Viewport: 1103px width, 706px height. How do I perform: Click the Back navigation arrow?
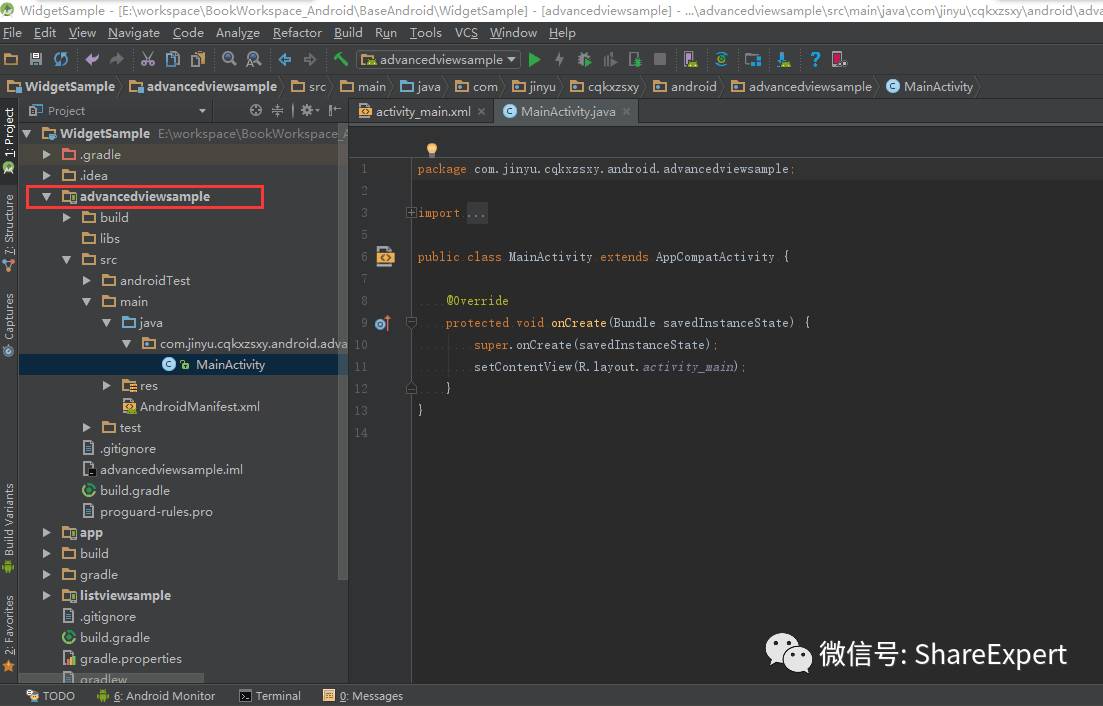[285, 60]
